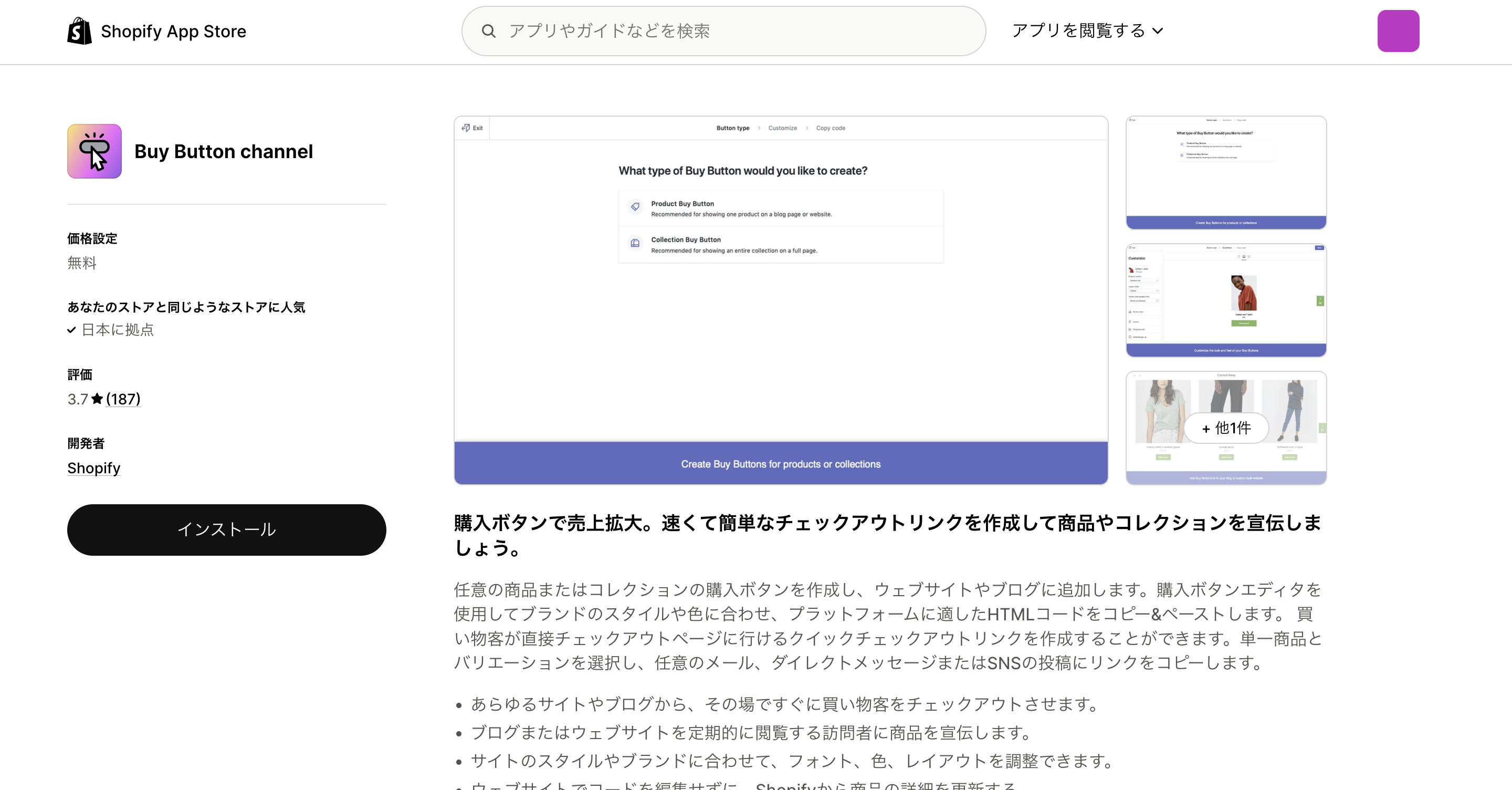This screenshot has height=790, width=1512.
Task: Click the インストール button
Action: pyautogui.click(x=227, y=529)
